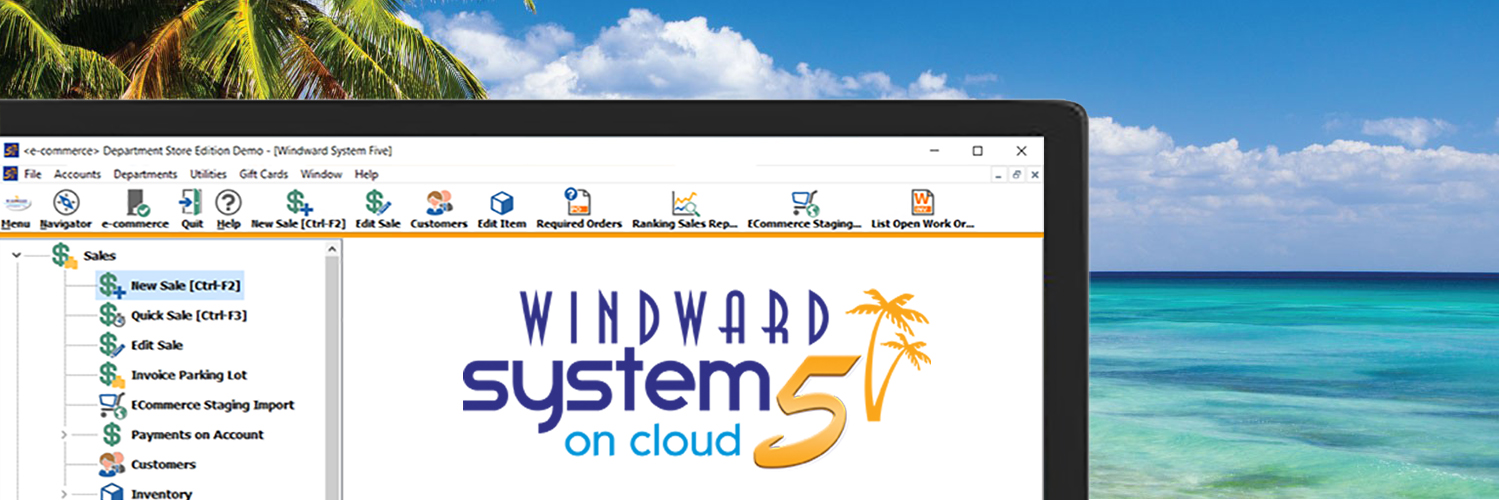Open the Window menu

[x=321, y=174]
